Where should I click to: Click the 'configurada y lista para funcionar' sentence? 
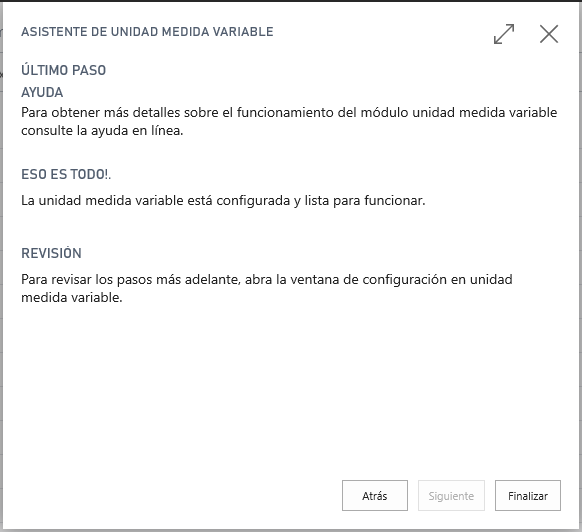(x=321, y=200)
